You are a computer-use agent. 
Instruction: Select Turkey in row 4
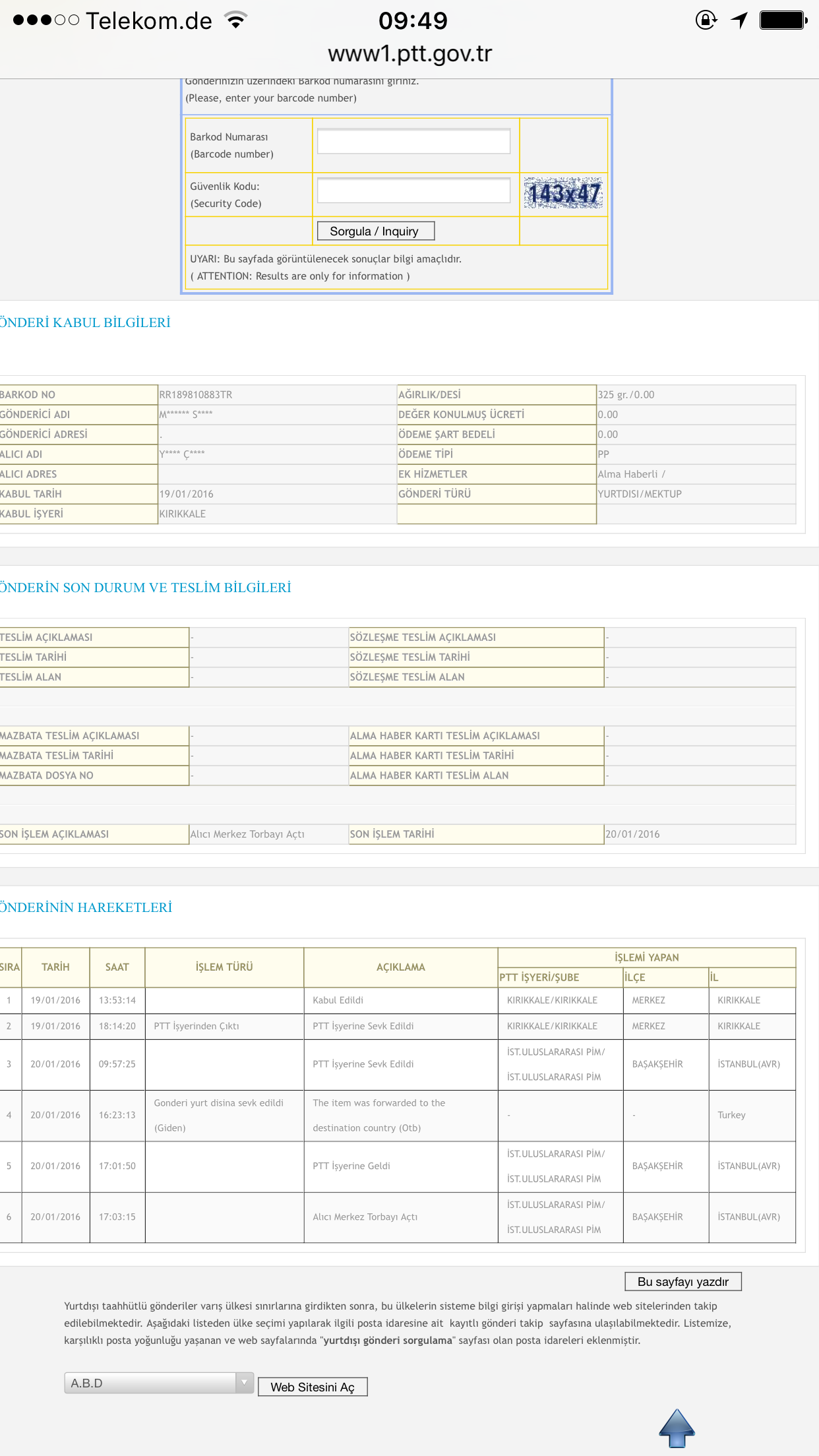(x=731, y=1115)
